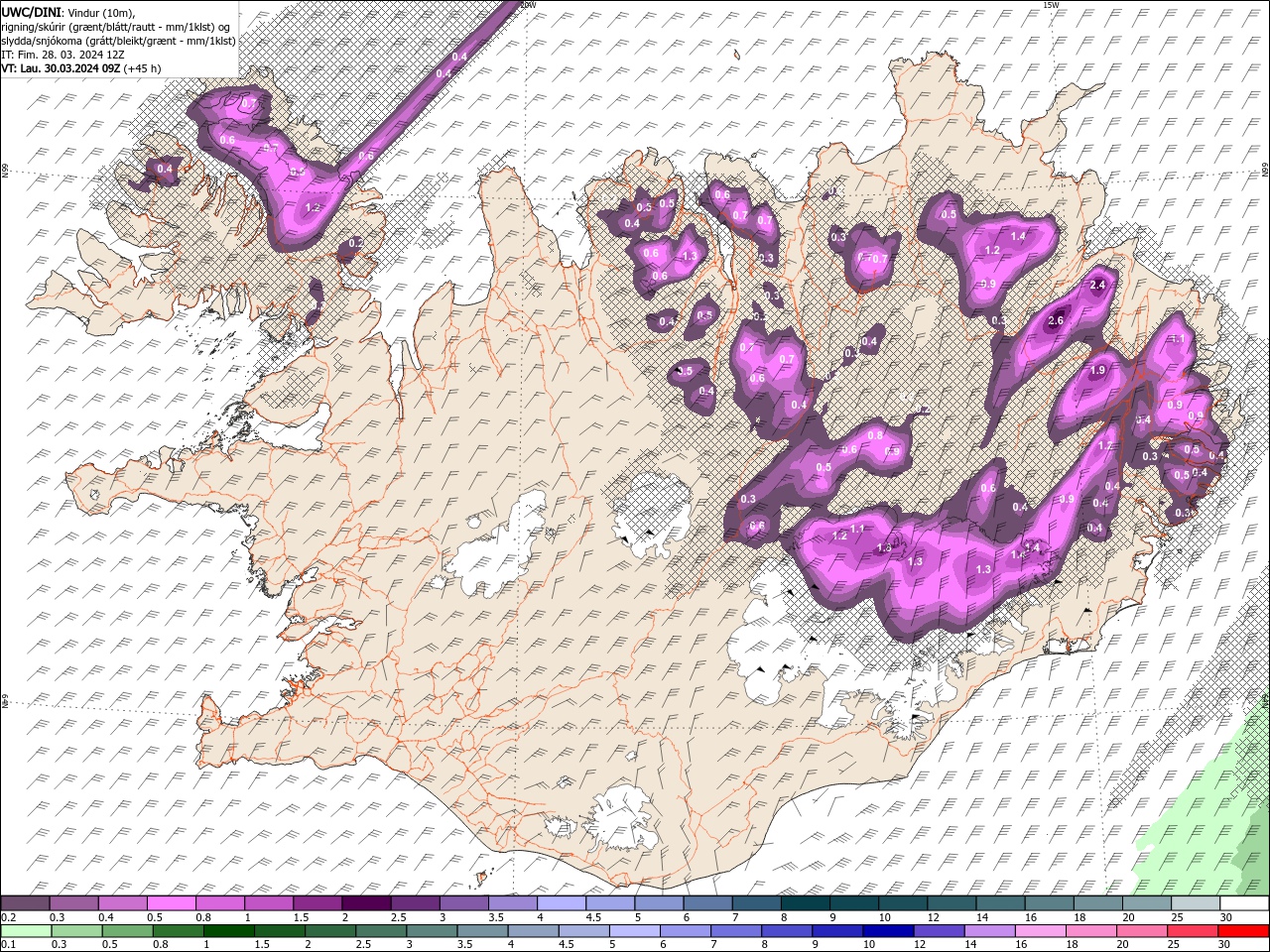Click the 'VT: Lau. 30.03.2024 09Z' valid time

coord(61,68)
